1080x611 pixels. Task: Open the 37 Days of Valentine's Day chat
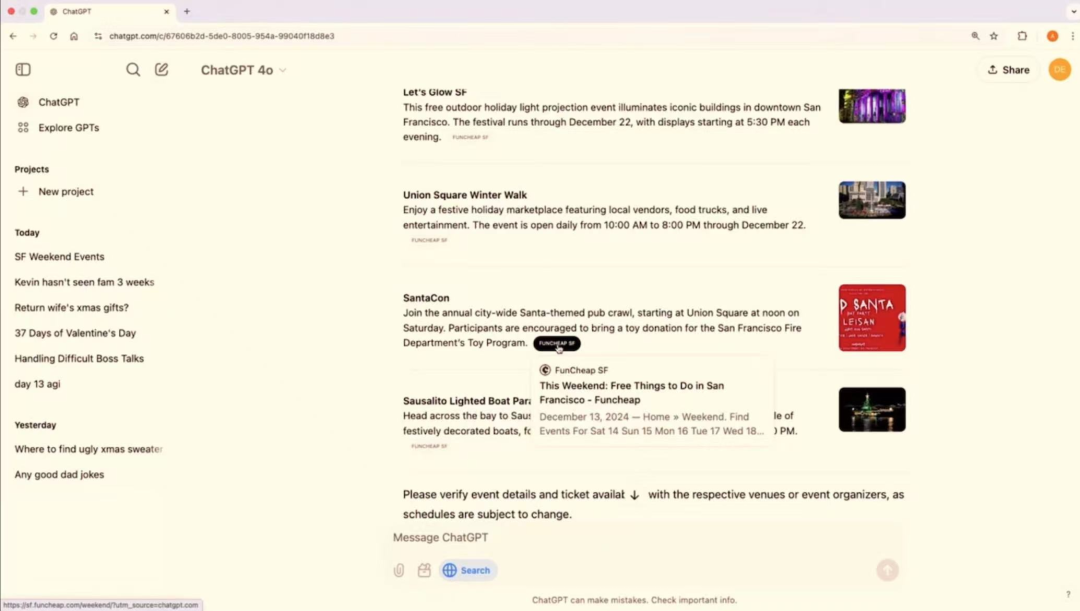click(75, 333)
